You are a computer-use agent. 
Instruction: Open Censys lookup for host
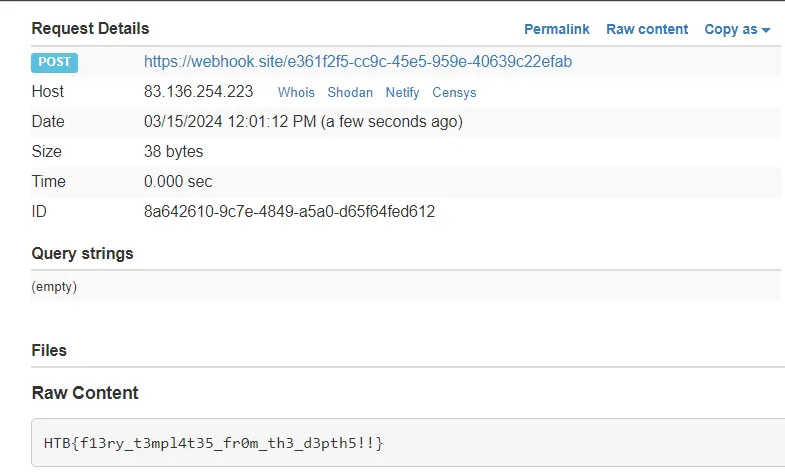[x=454, y=92]
